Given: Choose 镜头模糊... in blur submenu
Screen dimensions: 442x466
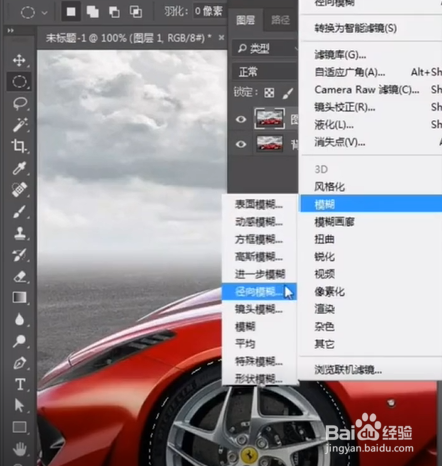Looking at the screenshot, I should pos(259,309).
